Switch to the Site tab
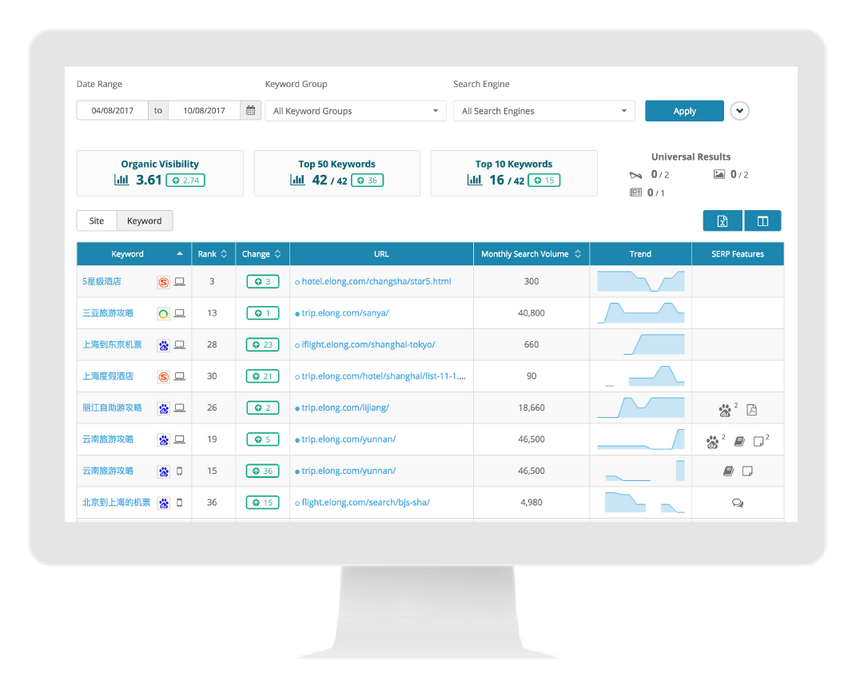This screenshot has height=684, width=856. [x=96, y=220]
